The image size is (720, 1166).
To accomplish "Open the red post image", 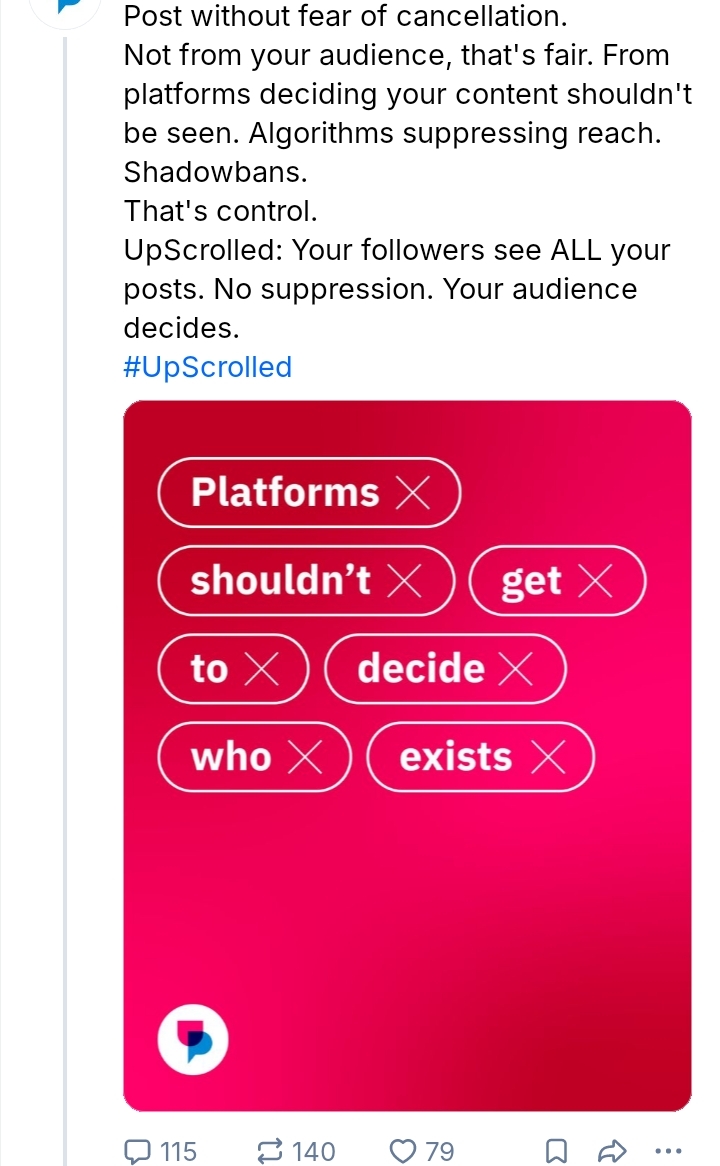I will (407, 900).
